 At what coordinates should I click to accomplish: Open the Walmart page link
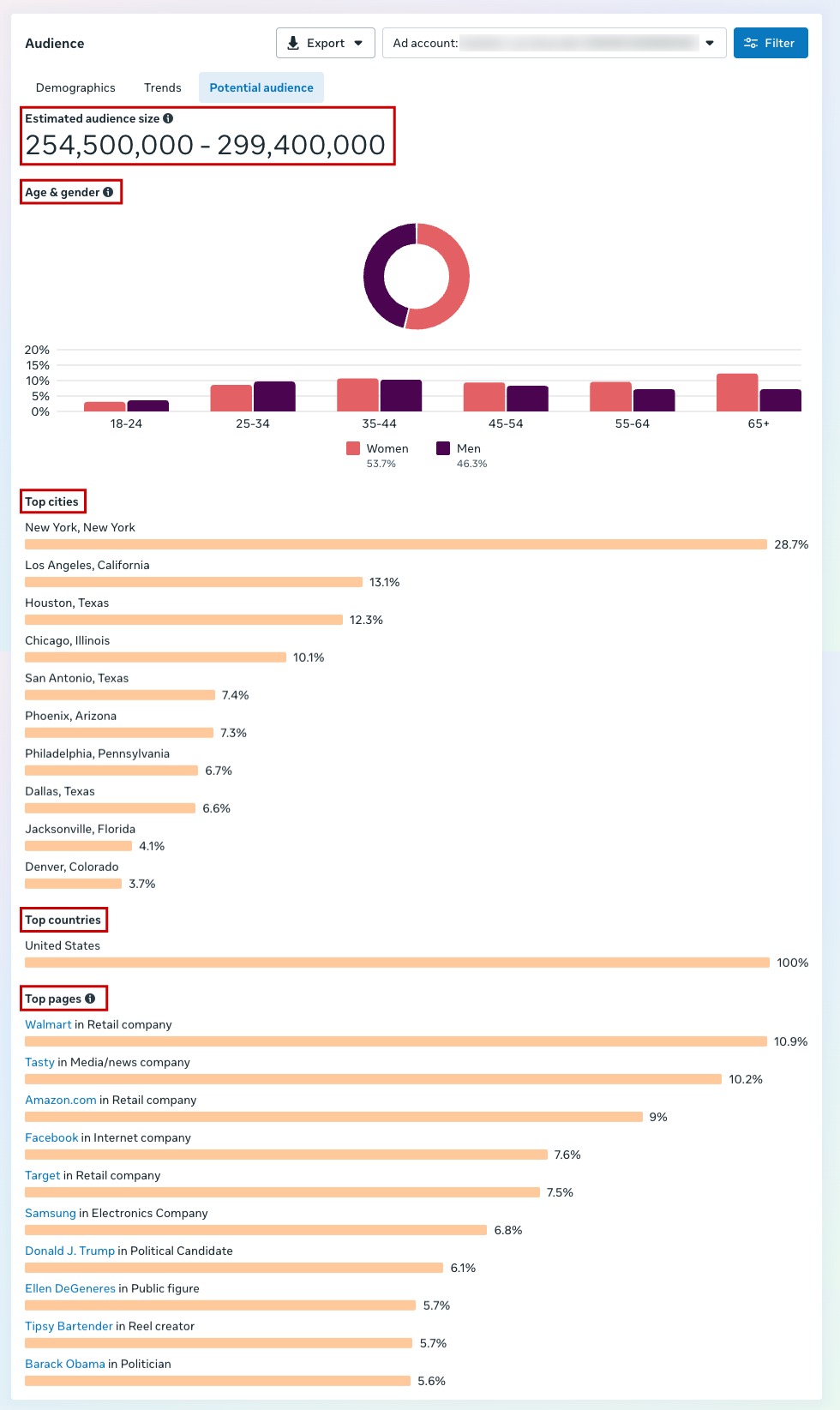48,1024
